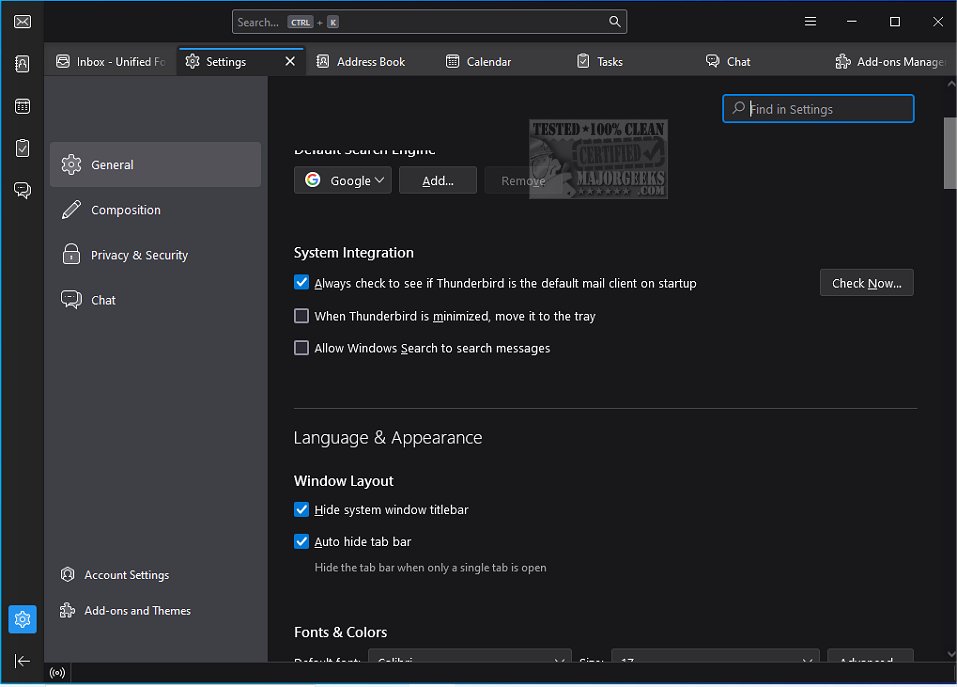Switch to the Calendar tab
957x687 pixels.
[x=488, y=62]
